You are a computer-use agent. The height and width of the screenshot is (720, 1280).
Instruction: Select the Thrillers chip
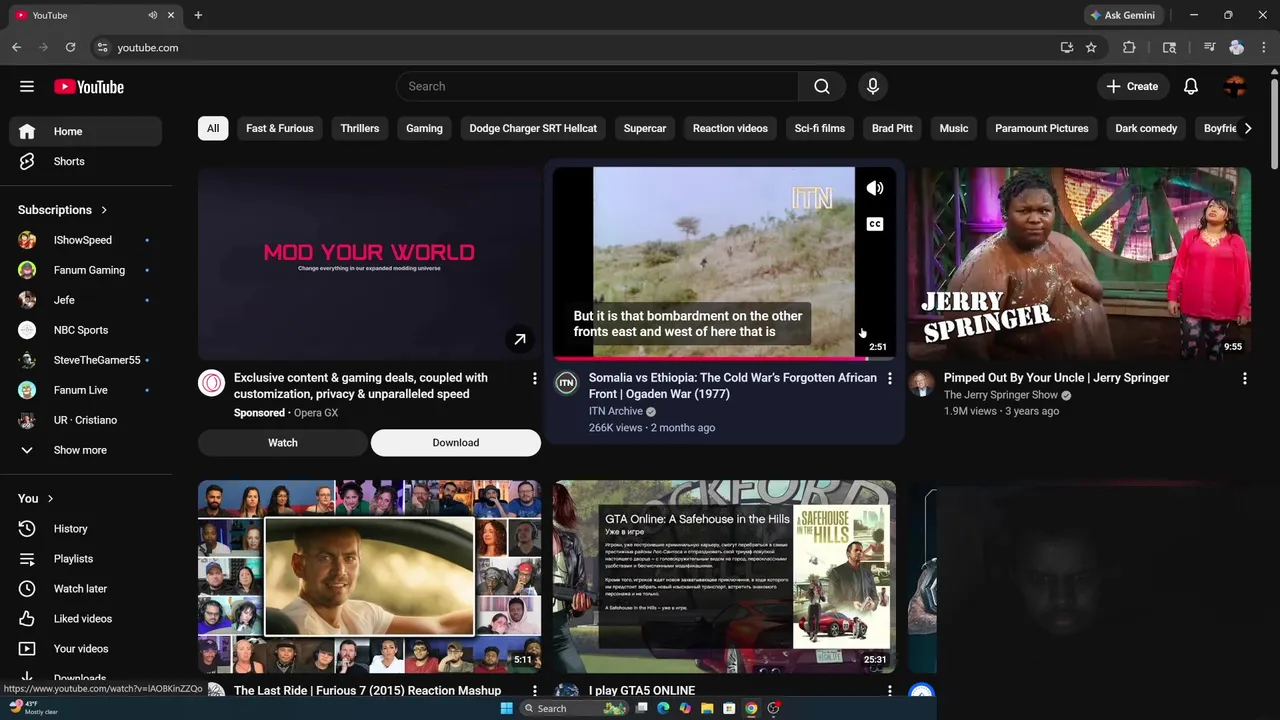[360, 128]
